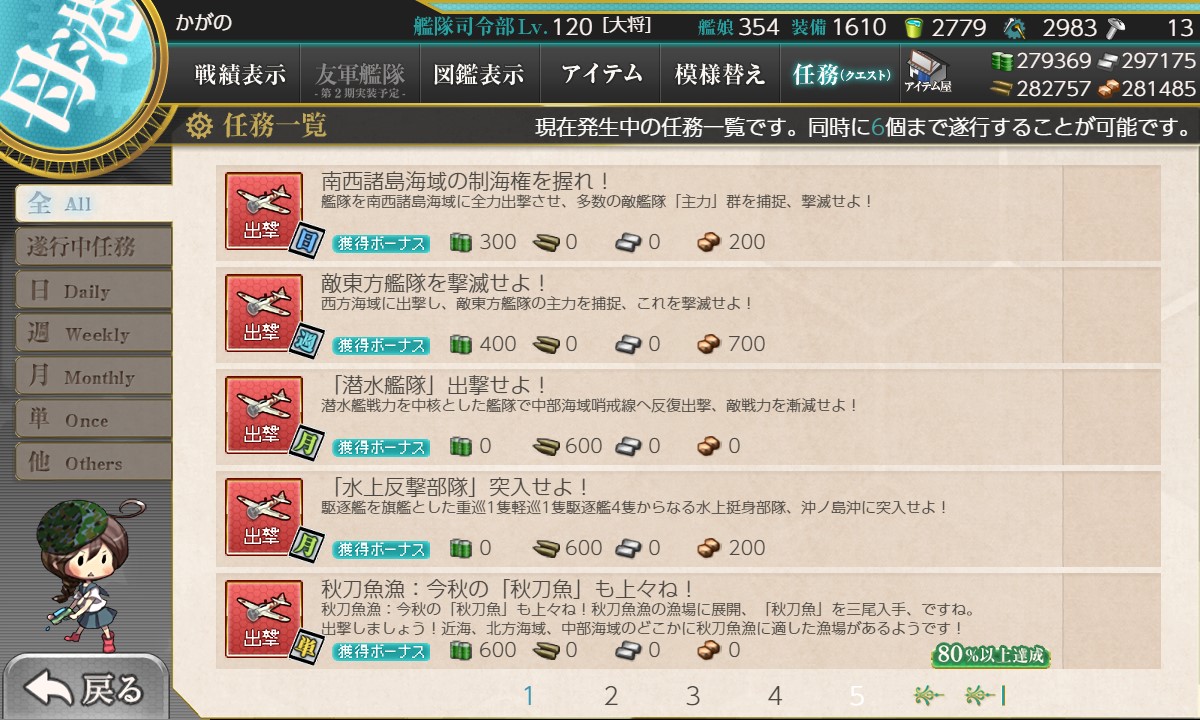Open the アイテム屋 shop icon
The width and height of the screenshot is (1200, 720).
pyautogui.click(x=928, y=73)
